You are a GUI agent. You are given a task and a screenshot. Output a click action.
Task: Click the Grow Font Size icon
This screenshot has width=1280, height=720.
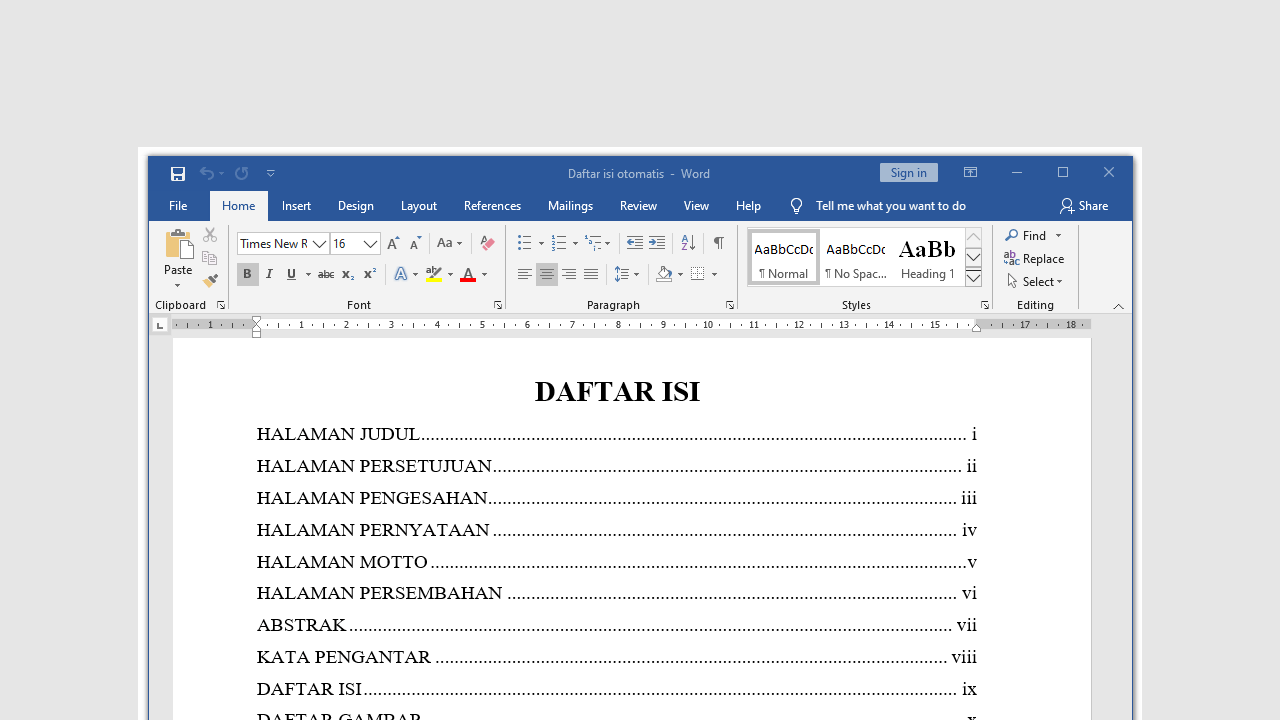(x=393, y=243)
